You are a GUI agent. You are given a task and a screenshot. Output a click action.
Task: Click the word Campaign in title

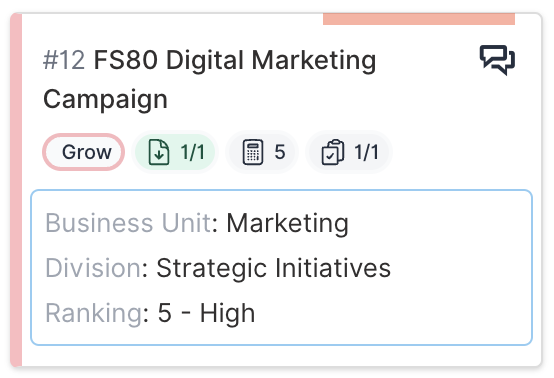(105, 100)
